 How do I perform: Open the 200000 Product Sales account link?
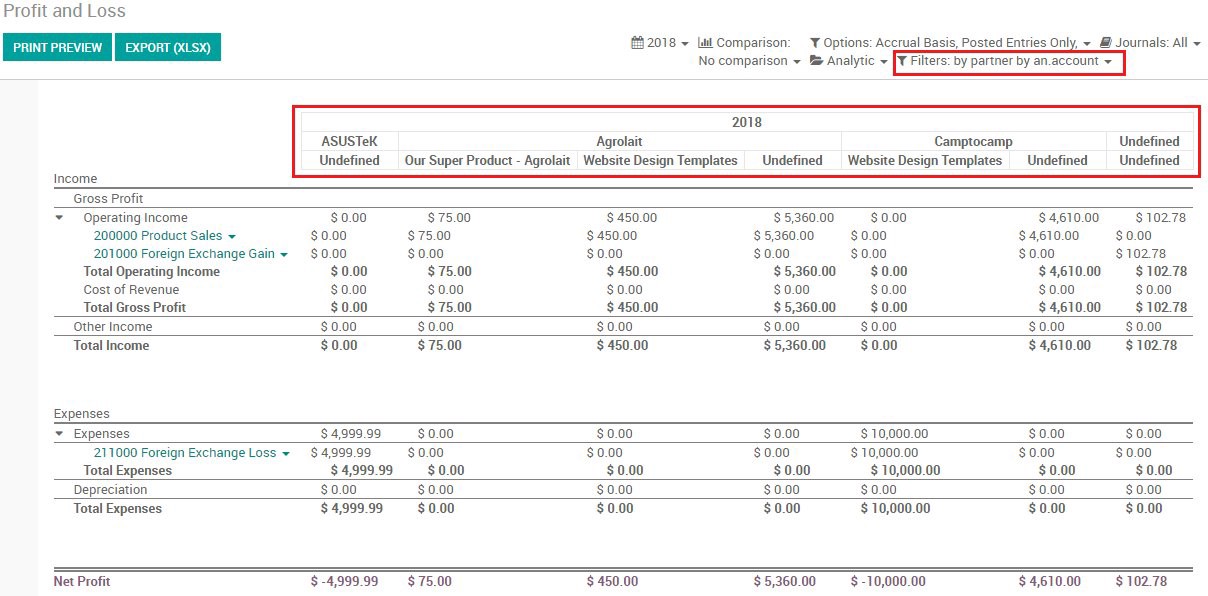pos(158,236)
